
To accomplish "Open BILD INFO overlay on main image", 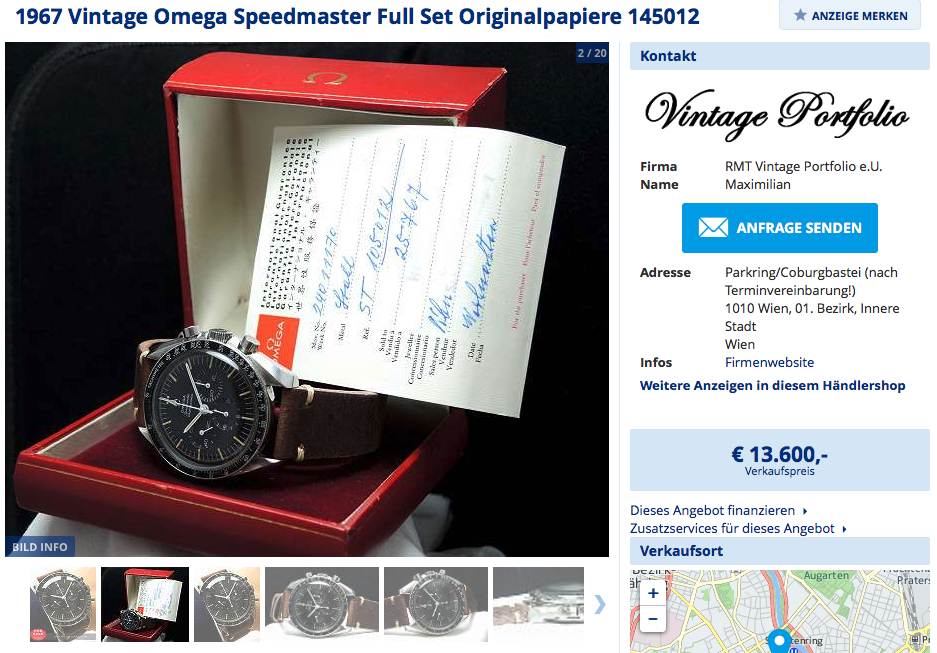I will 40,547.
